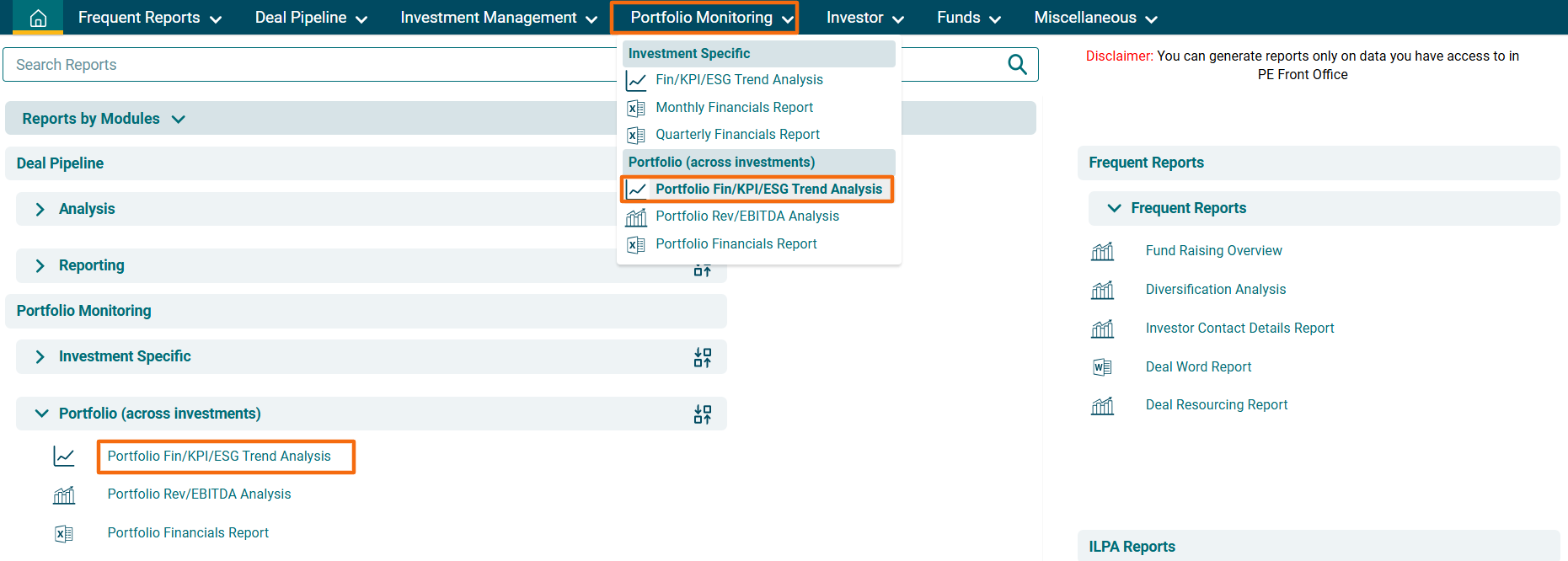Click the Excel icon for Monthly Financials Report
This screenshot has height=561, width=1568.
click(636, 108)
